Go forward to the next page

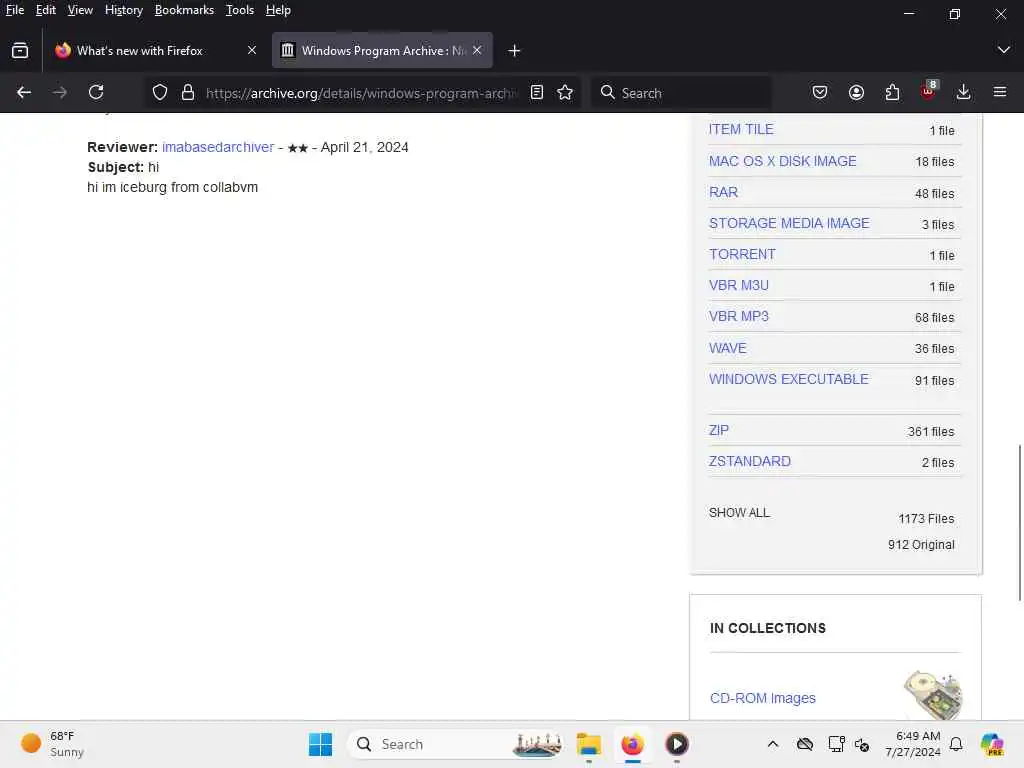pos(60,93)
